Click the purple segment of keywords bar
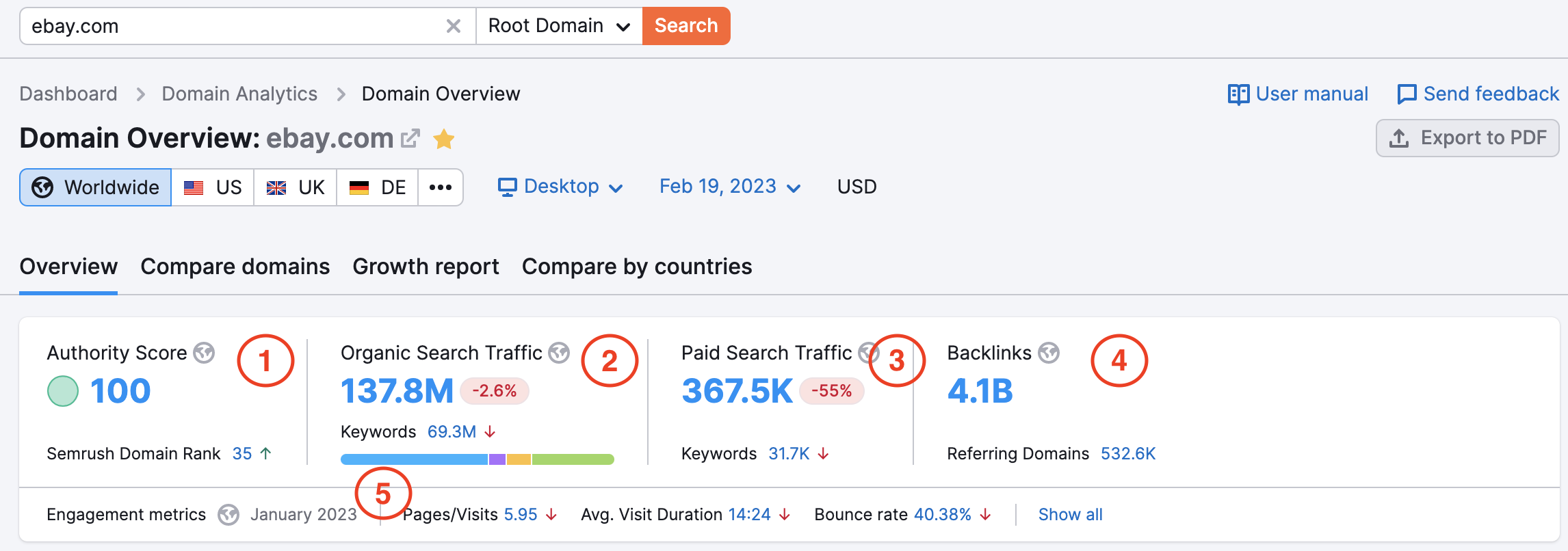1568x551 pixels. point(497,459)
